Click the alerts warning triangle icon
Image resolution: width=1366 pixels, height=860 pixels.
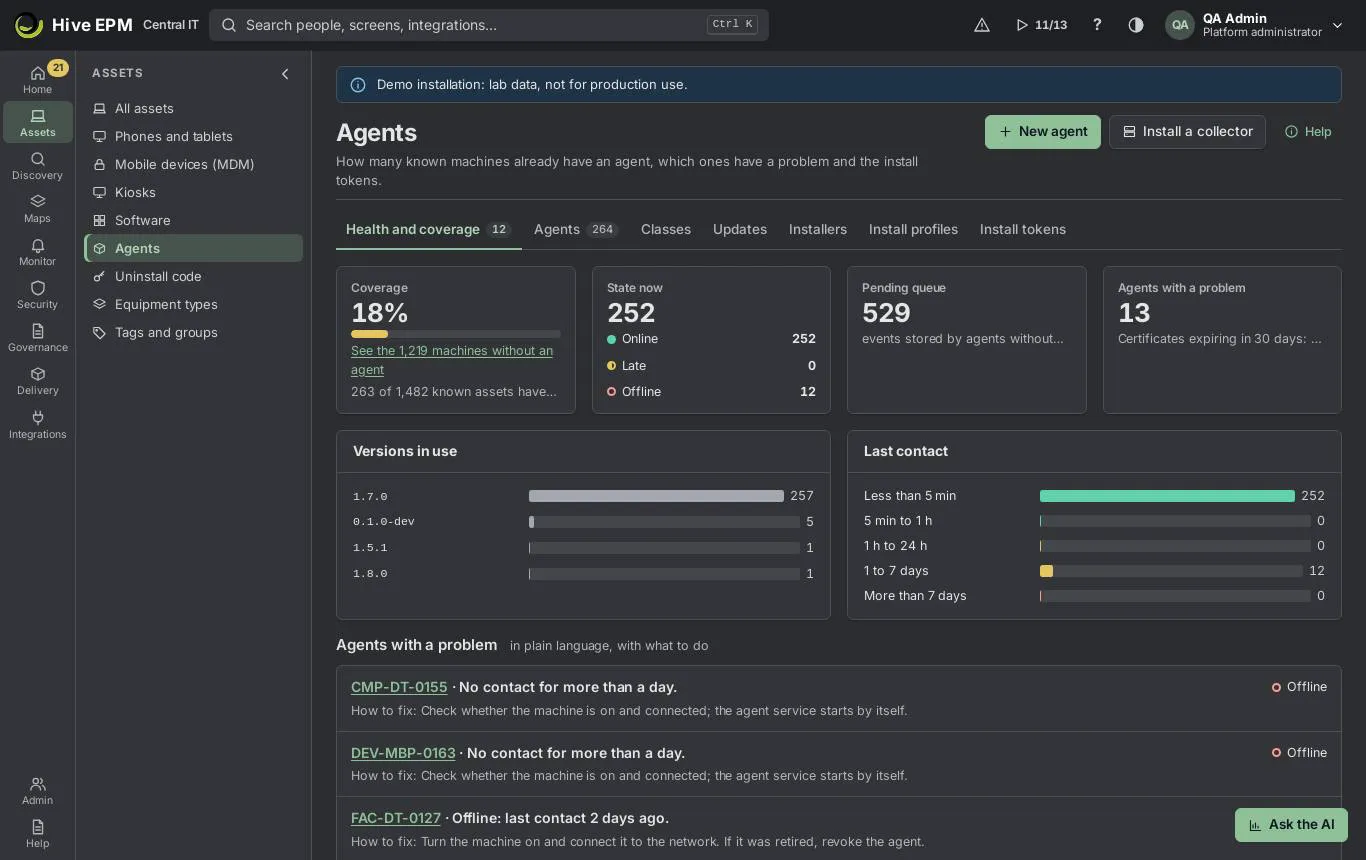point(982,25)
